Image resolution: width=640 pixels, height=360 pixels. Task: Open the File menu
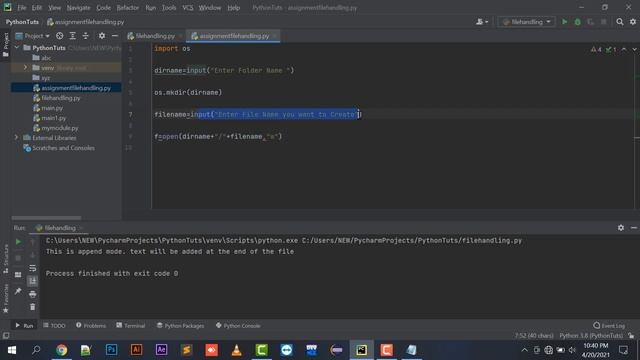22,8
